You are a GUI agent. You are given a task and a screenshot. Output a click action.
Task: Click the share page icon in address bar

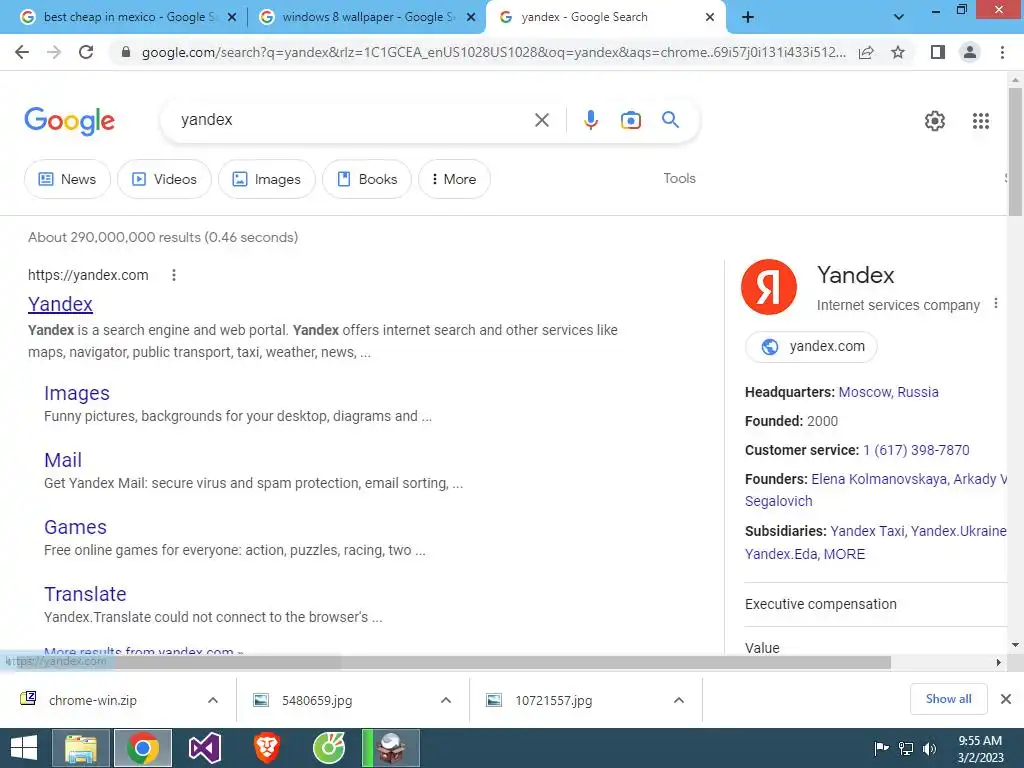tap(866, 52)
